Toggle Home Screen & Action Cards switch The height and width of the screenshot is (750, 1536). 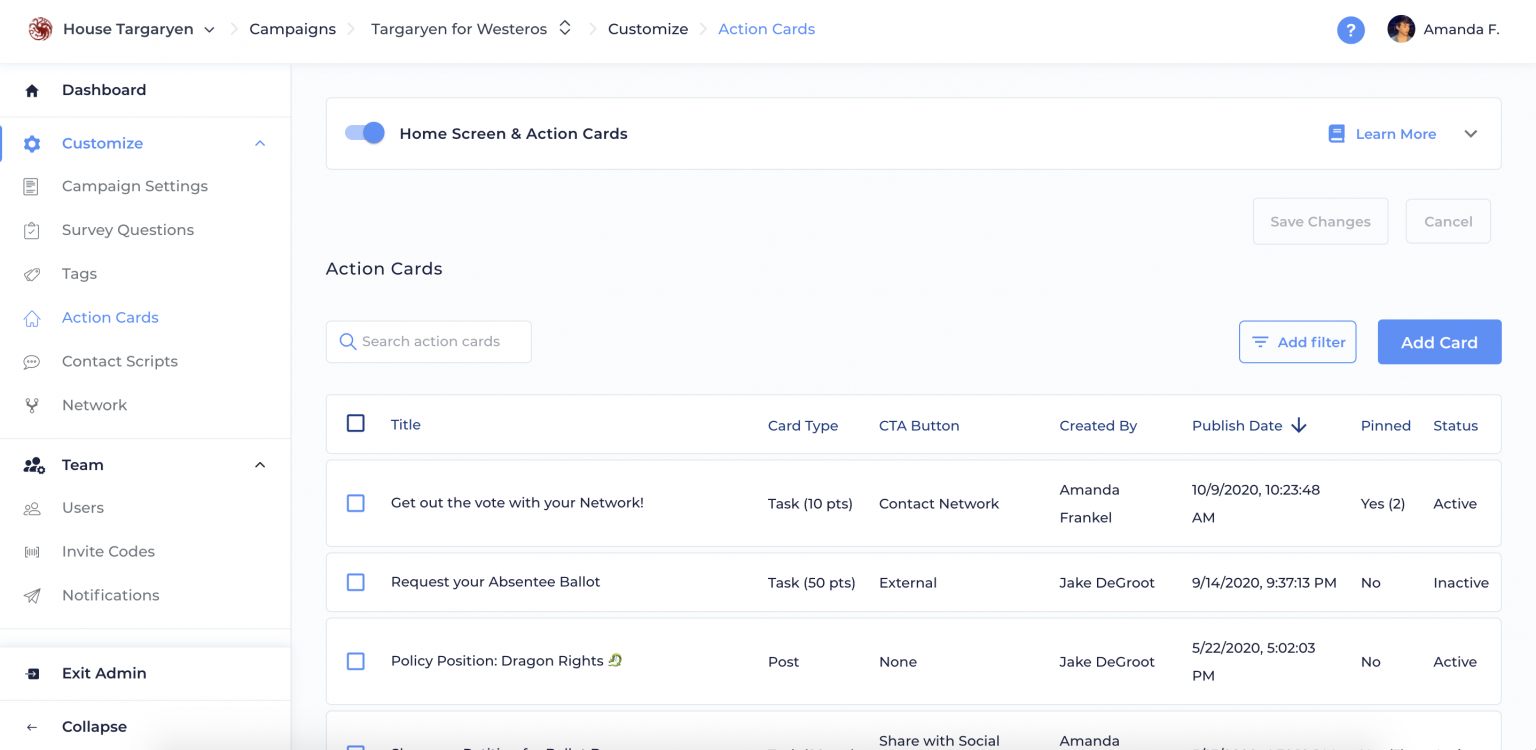(x=365, y=133)
